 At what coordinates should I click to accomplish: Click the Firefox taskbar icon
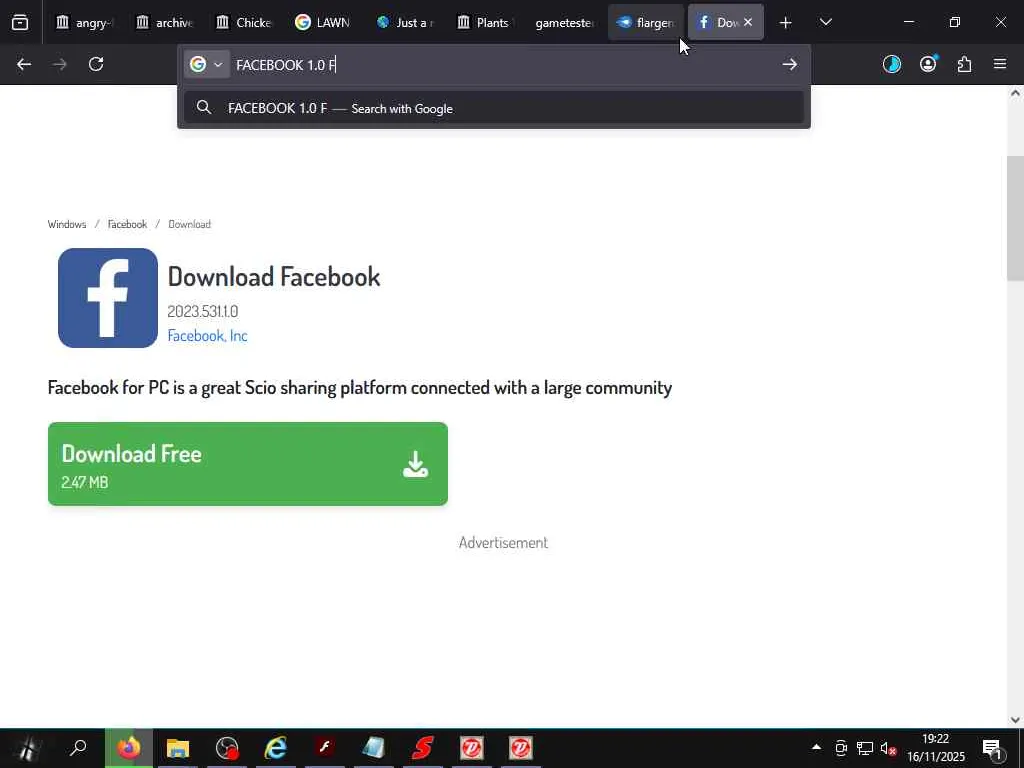coord(129,748)
